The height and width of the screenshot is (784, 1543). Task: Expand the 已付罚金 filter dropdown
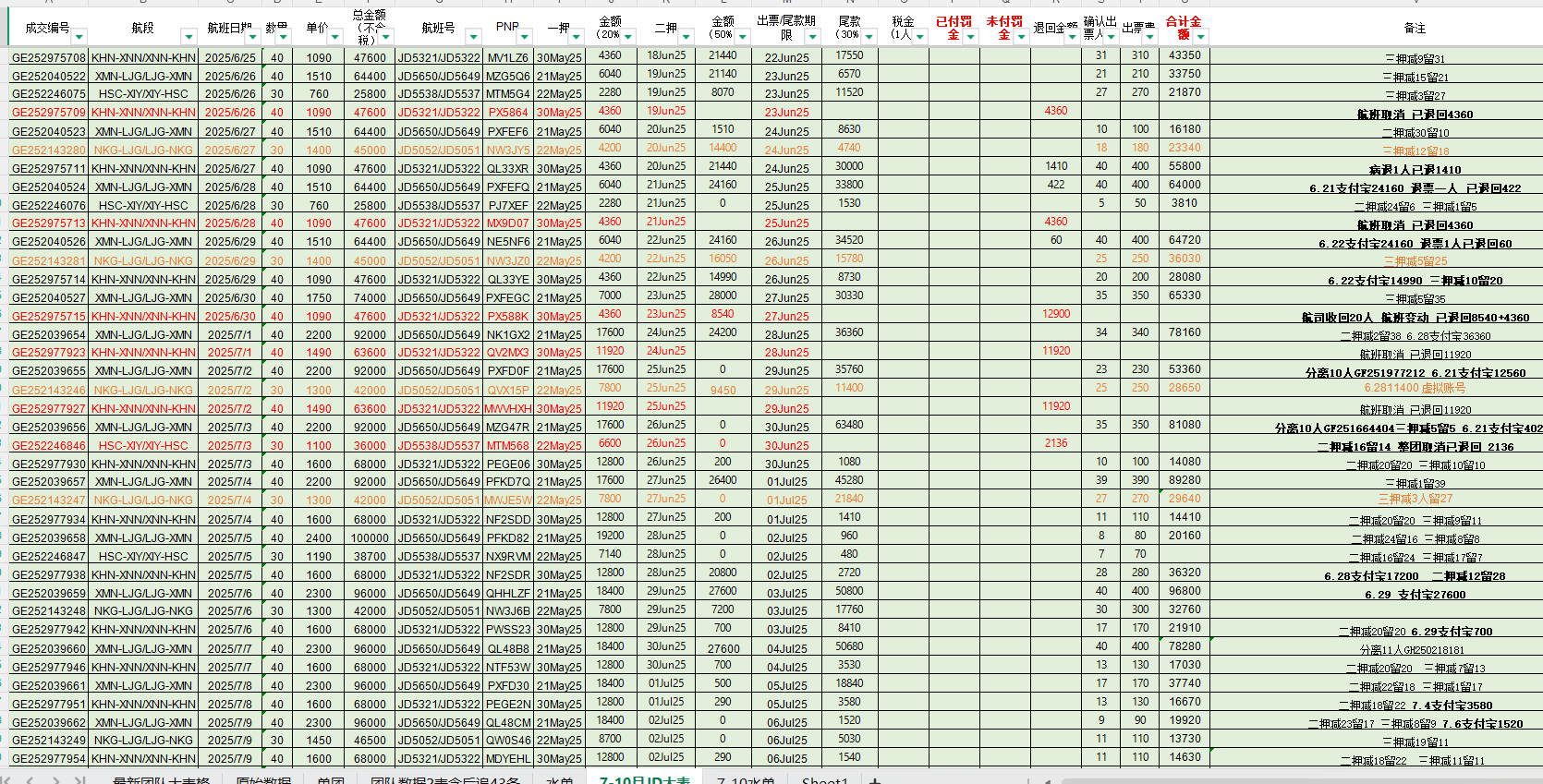(970, 37)
